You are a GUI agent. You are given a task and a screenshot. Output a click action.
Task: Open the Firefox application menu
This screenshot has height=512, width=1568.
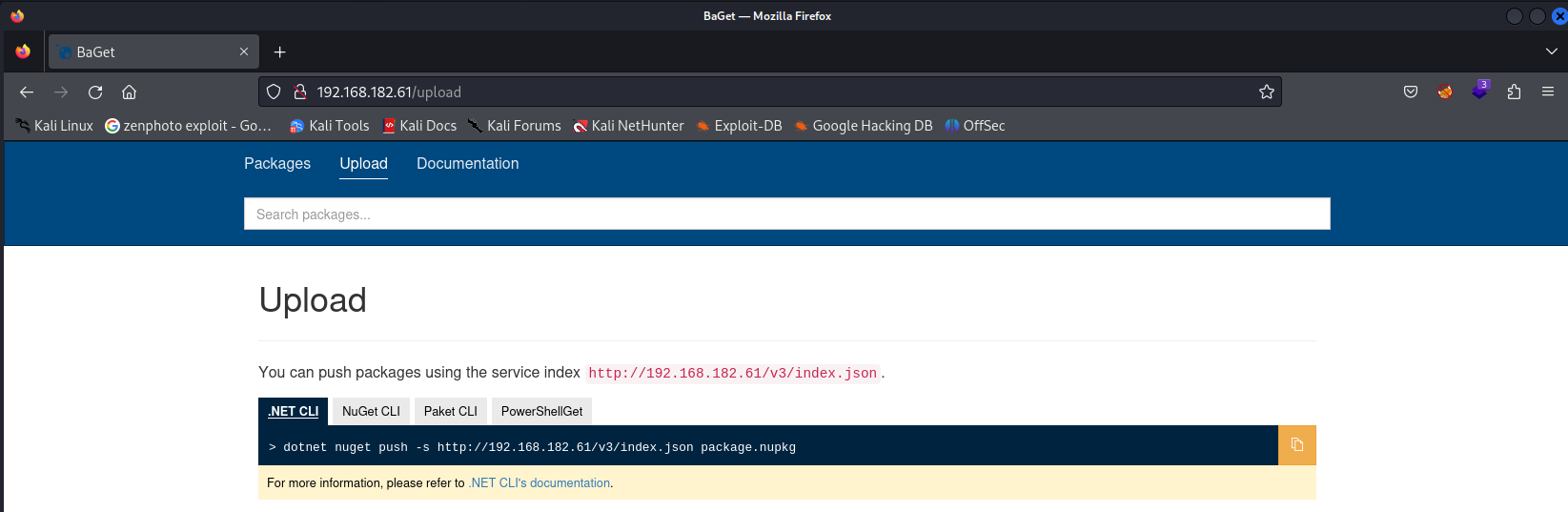click(x=1547, y=92)
